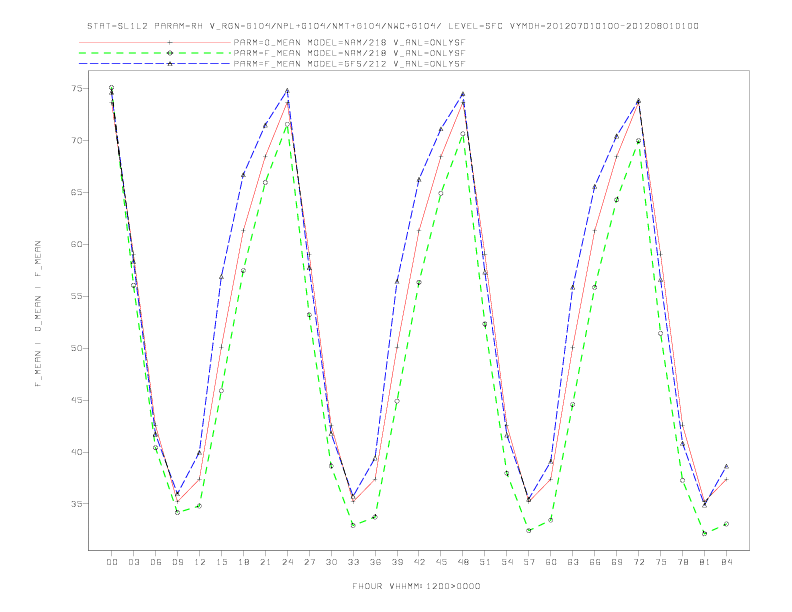Click x-axis tick label 51
This screenshot has width=792, height=612.
click(485, 562)
